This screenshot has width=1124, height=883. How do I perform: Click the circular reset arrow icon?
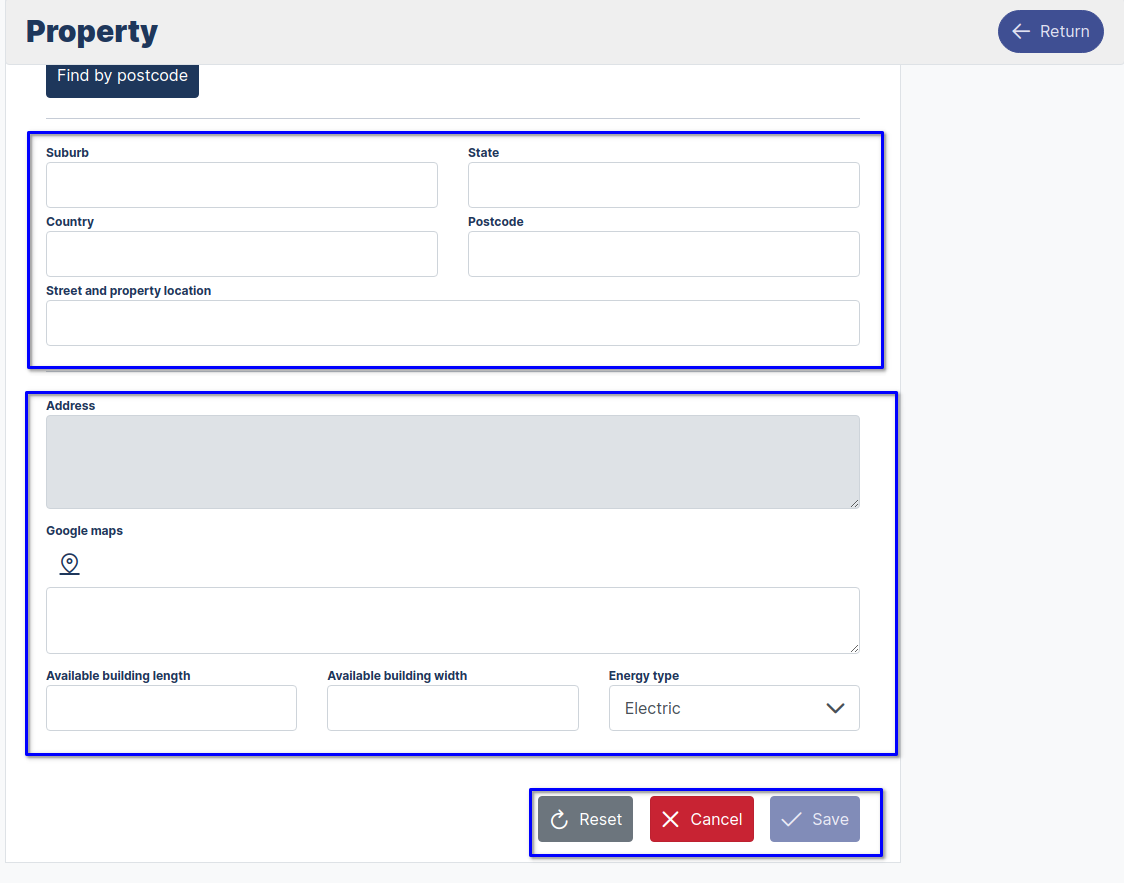[558, 818]
